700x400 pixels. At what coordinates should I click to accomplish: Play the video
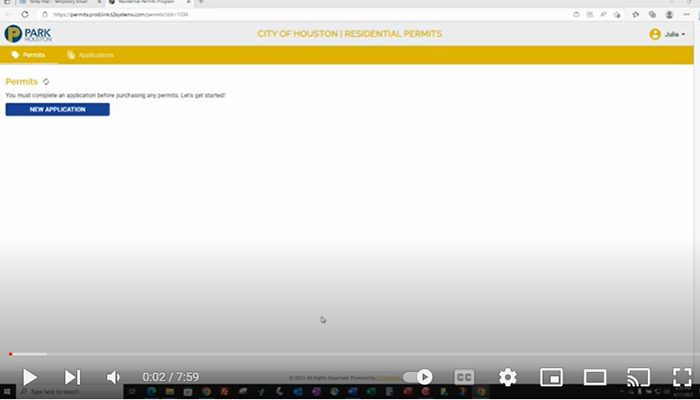30,377
